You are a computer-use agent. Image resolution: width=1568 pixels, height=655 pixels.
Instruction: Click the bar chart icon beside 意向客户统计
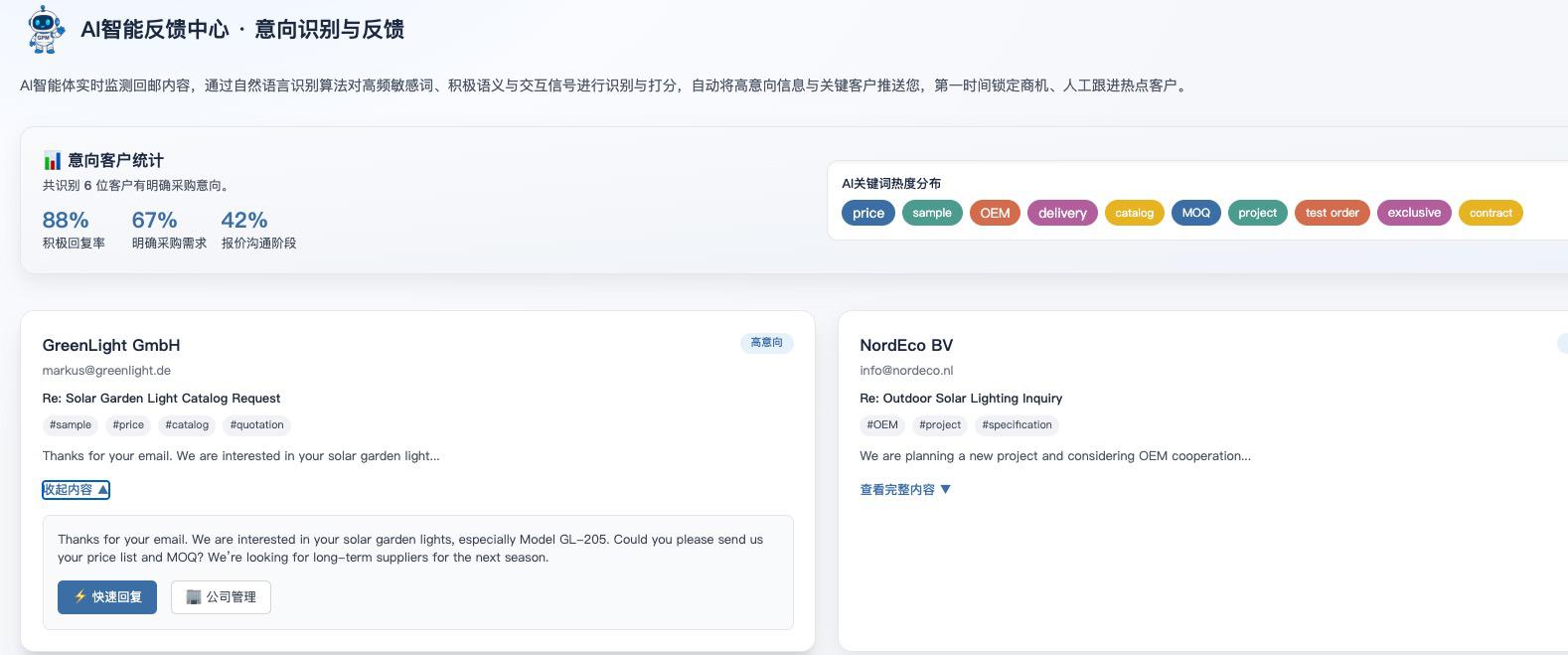click(x=52, y=160)
